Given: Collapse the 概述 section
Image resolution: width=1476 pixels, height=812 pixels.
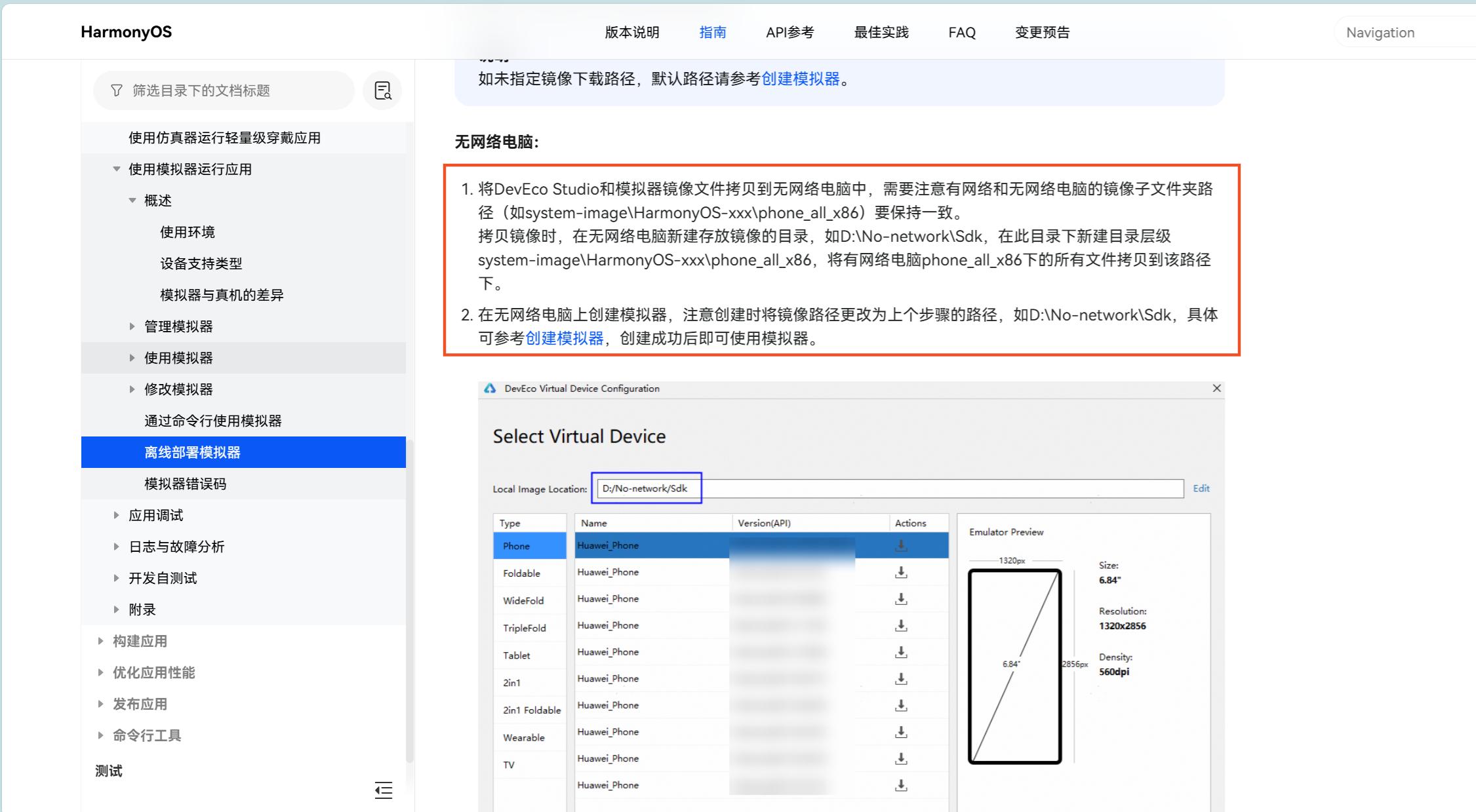Looking at the screenshot, I should tap(134, 200).
